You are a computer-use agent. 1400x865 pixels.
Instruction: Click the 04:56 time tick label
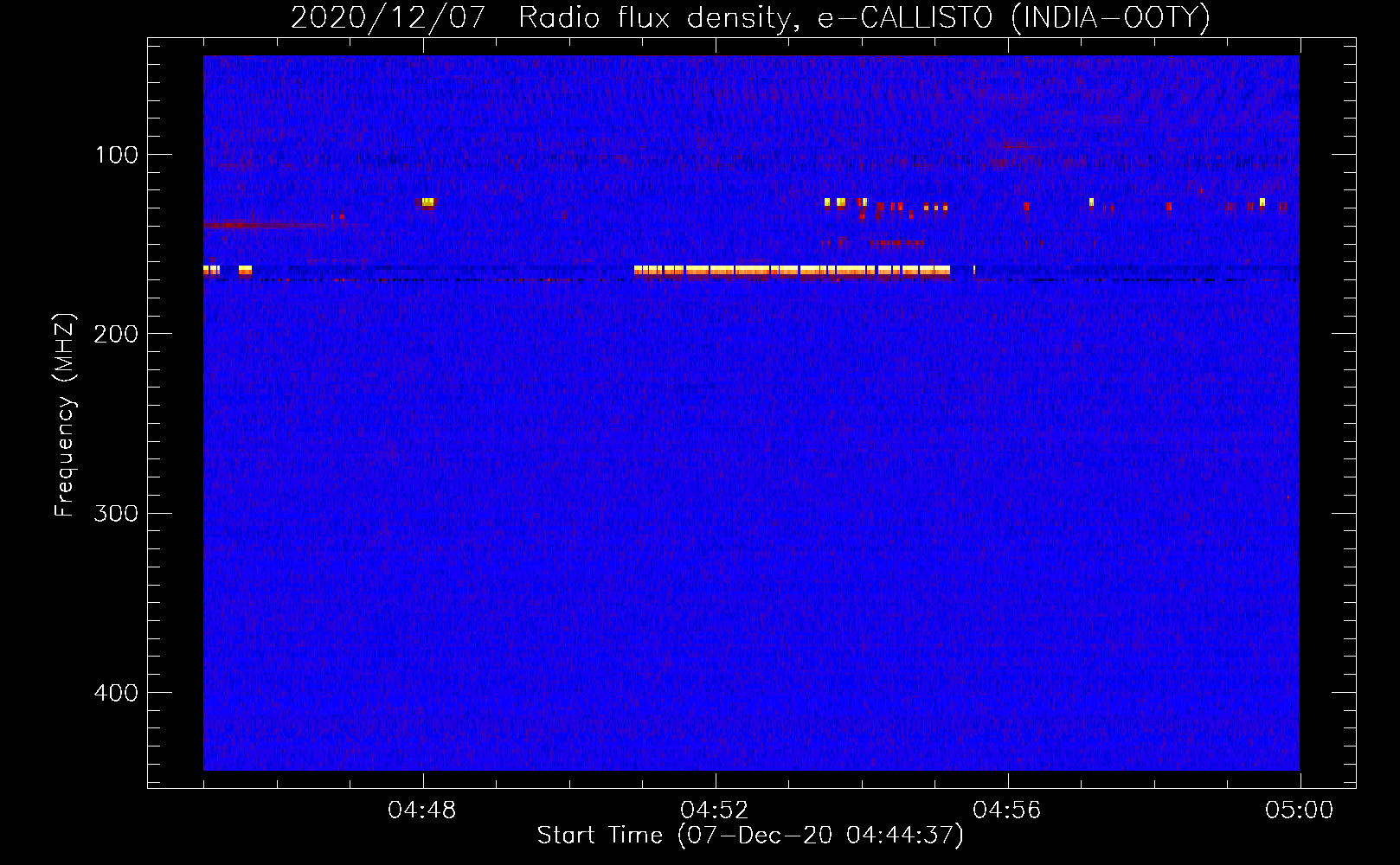[1007, 811]
